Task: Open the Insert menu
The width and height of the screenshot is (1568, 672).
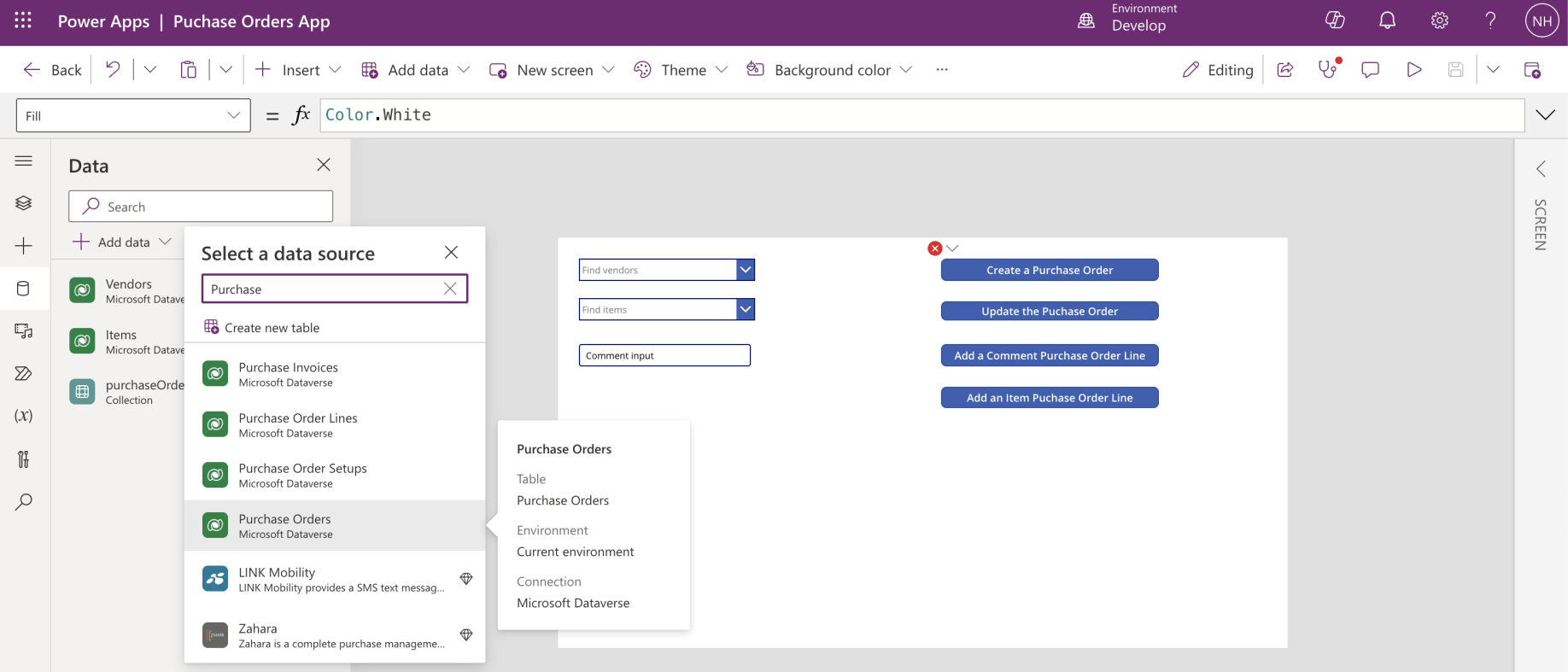Action: coord(298,70)
